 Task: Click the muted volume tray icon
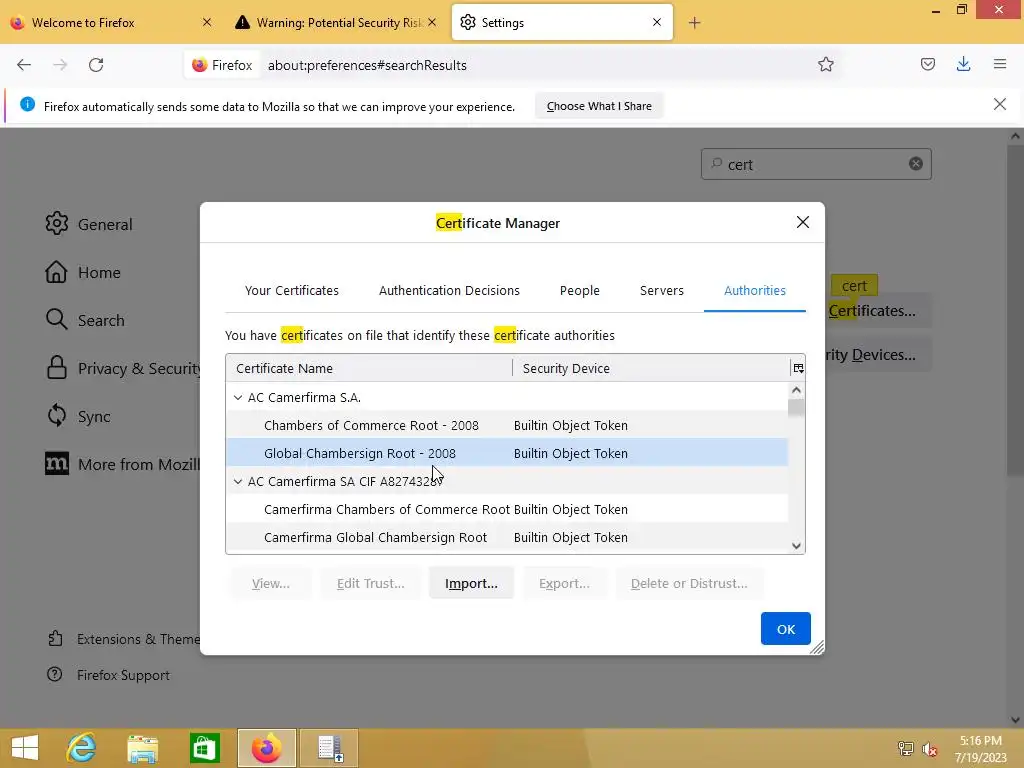tap(930, 749)
